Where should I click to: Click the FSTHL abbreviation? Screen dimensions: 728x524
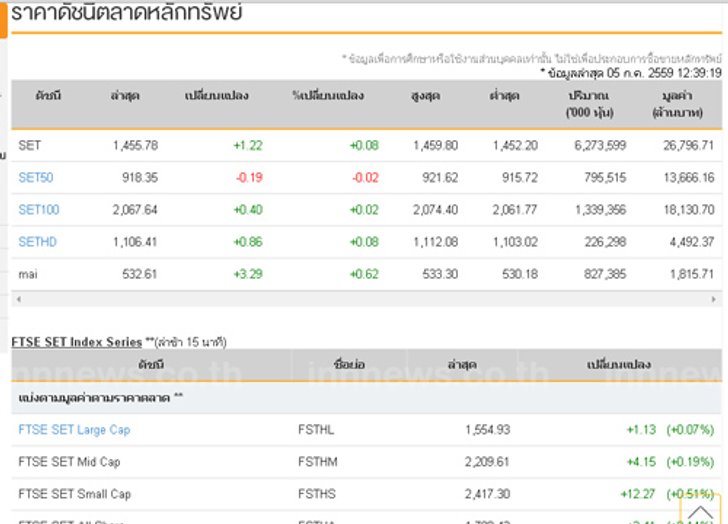click(316, 430)
